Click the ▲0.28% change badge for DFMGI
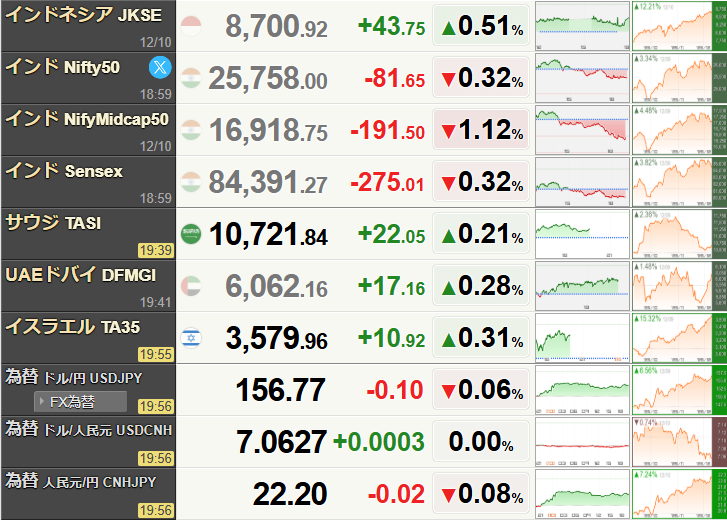The width and height of the screenshot is (727, 520). coord(481,285)
